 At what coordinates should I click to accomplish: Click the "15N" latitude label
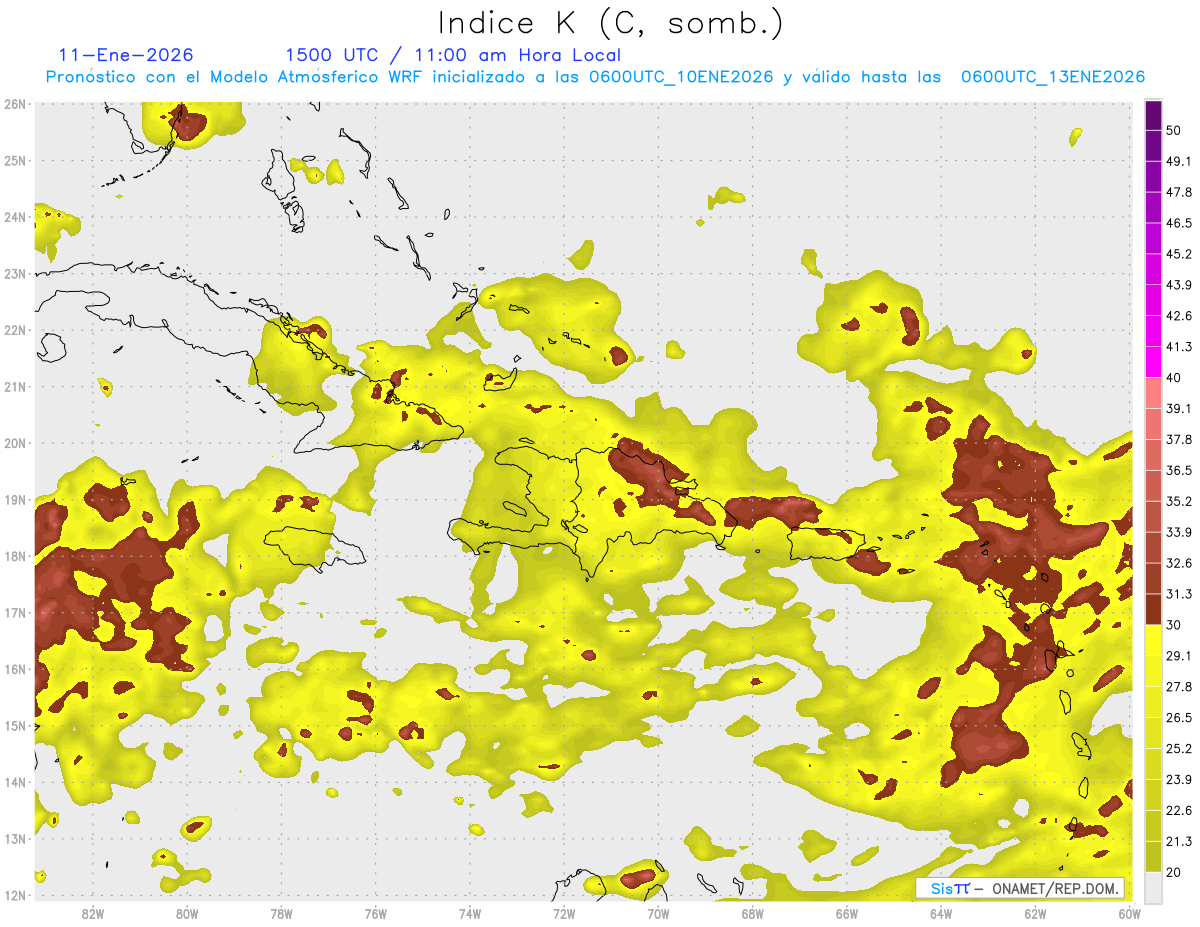(x=15, y=725)
